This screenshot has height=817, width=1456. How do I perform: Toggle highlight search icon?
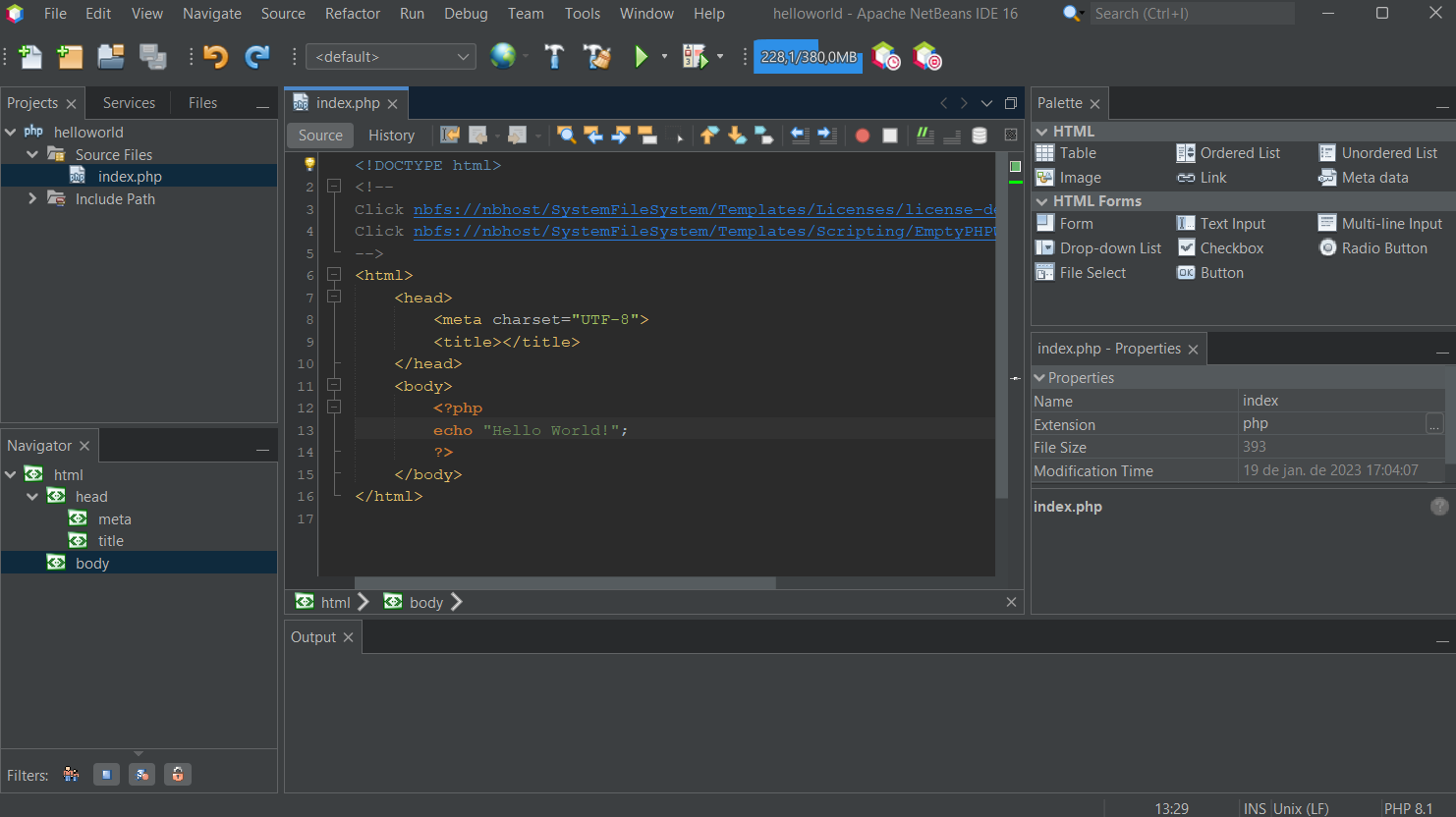click(x=647, y=136)
